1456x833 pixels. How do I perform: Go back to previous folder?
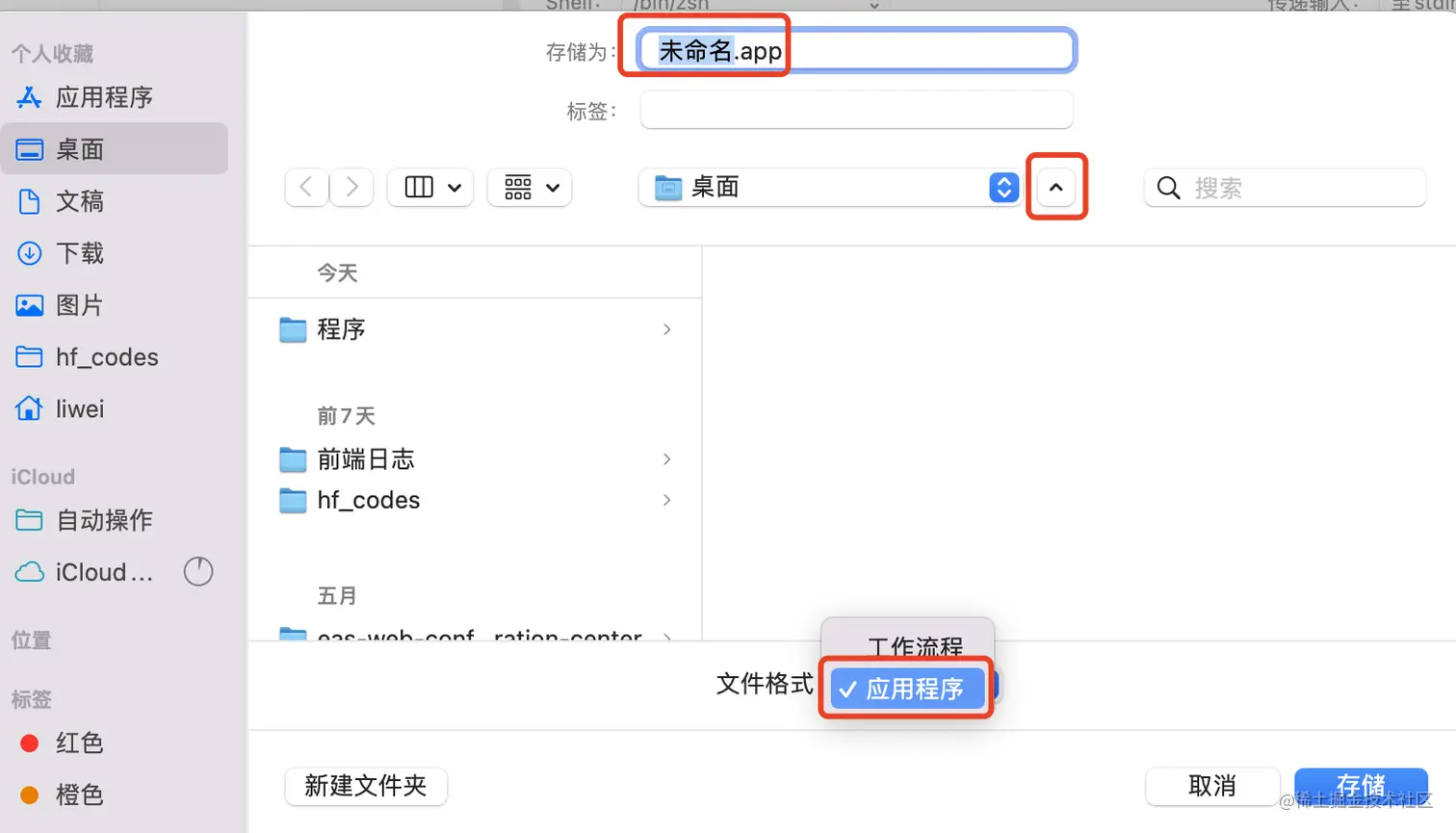(x=306, y=187)
